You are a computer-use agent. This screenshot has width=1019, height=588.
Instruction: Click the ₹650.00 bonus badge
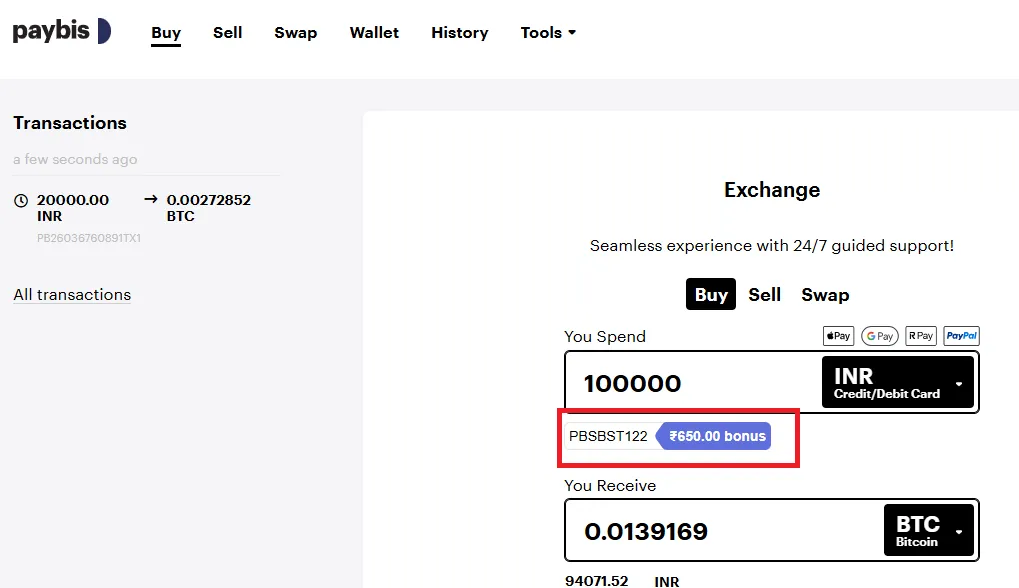715,436
